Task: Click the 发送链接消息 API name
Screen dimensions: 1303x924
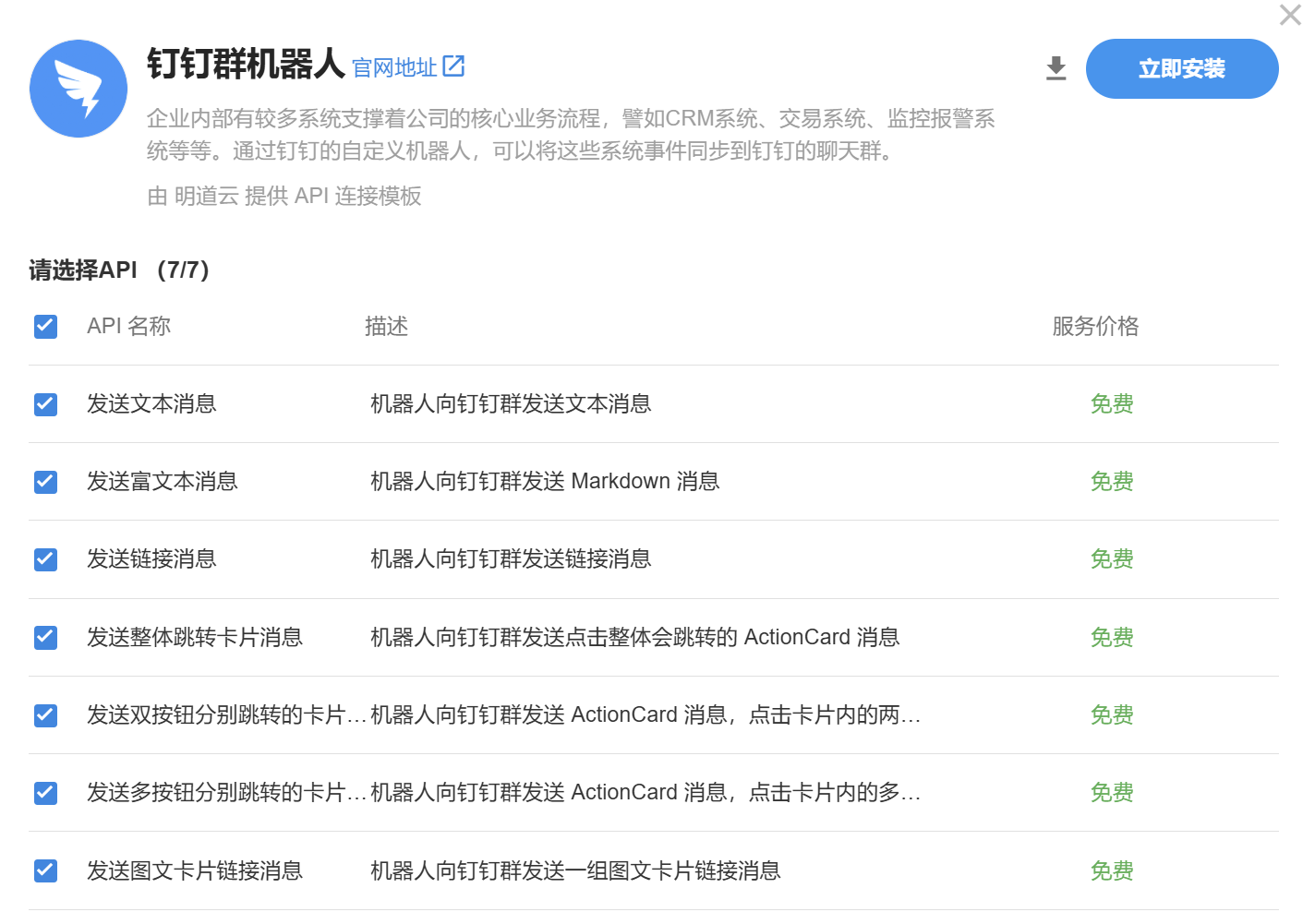Action: point(151,559)
